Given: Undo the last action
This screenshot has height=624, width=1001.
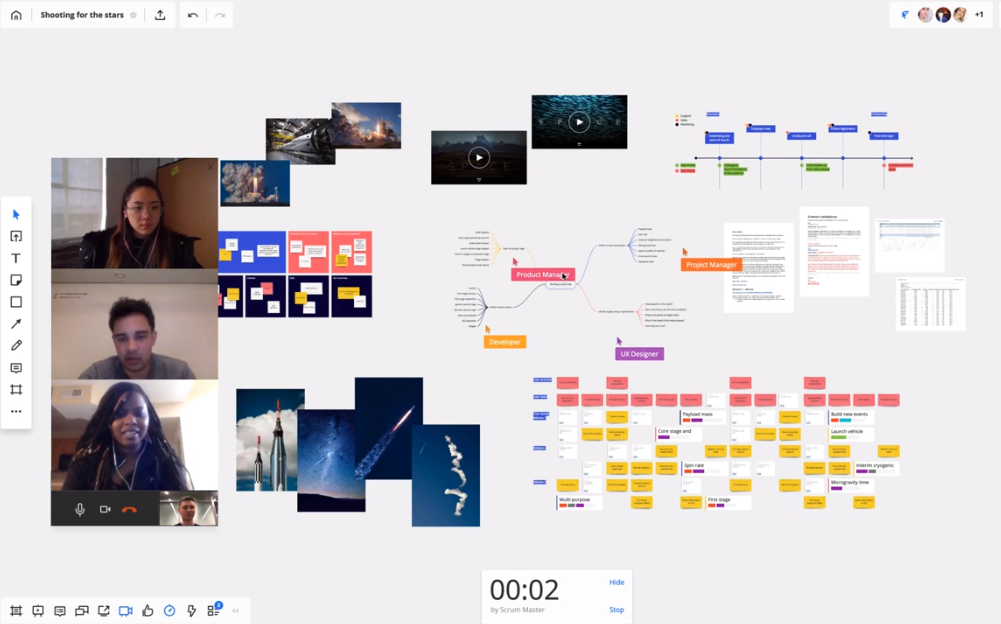Looking at the screenshot, I should click(x=193, y=15).
